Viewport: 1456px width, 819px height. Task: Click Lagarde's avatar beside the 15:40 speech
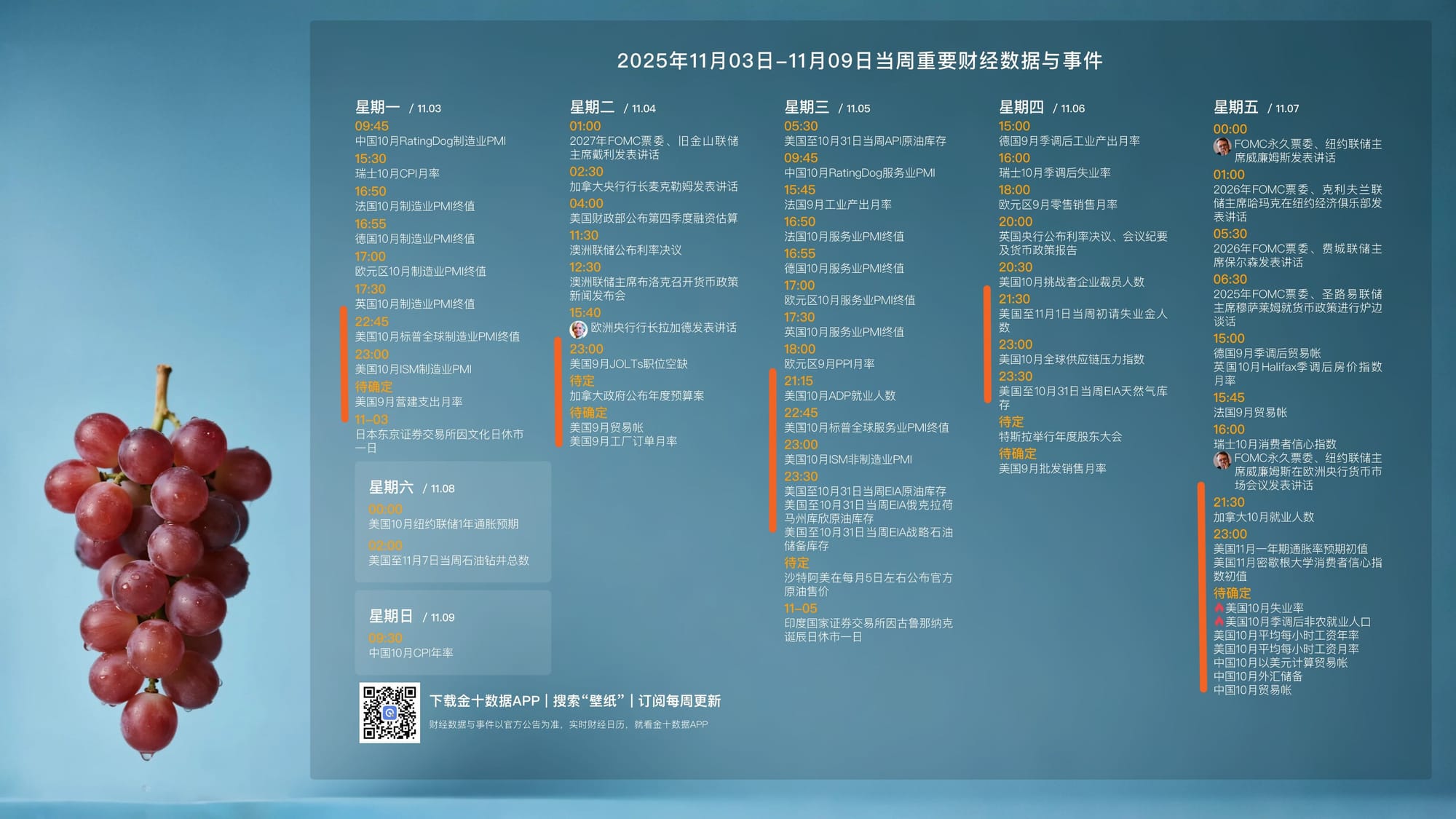pyautogui.click(x=578, y=329)
